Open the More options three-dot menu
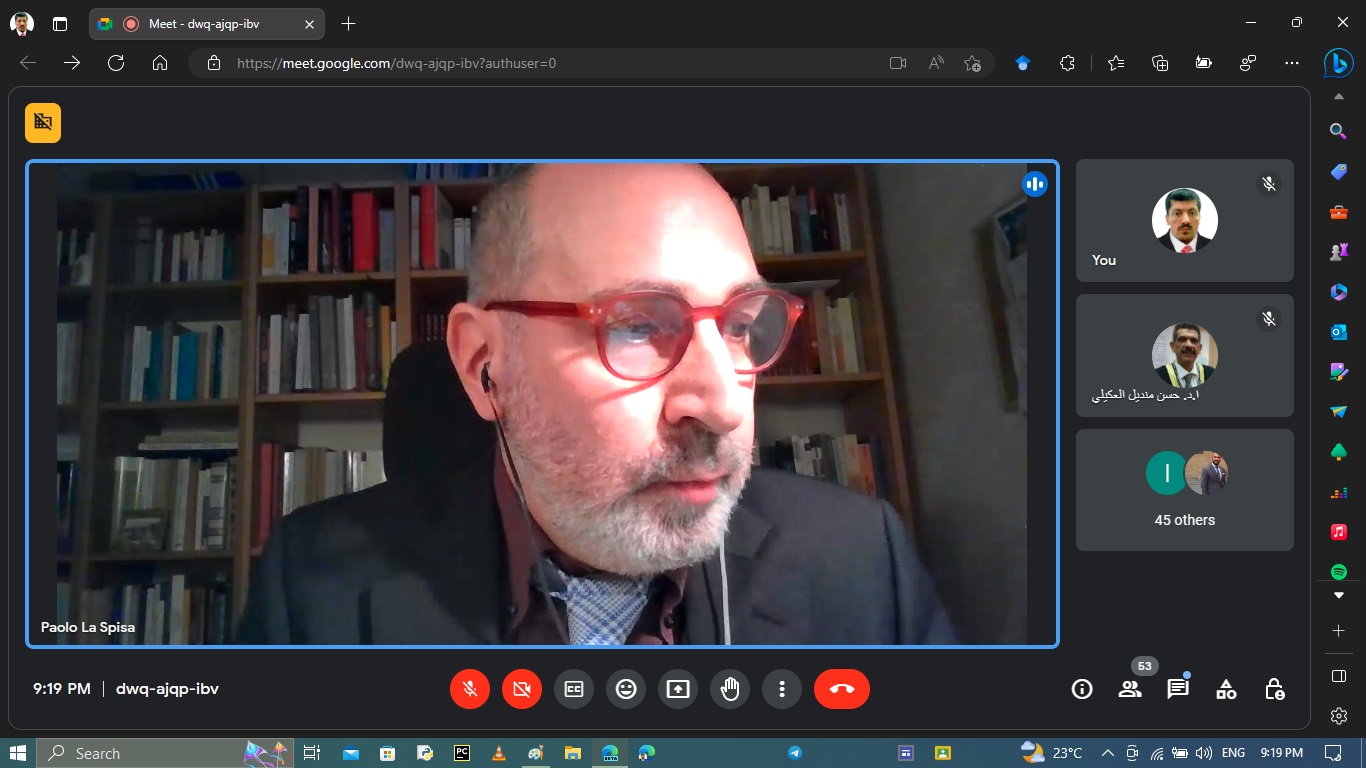 click(782, 689)
